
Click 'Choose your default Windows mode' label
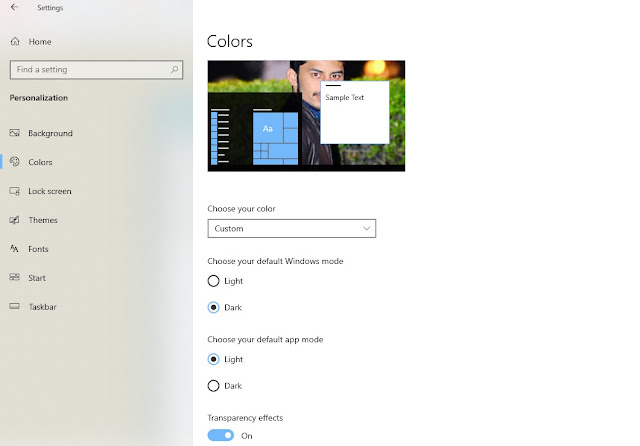275,261
